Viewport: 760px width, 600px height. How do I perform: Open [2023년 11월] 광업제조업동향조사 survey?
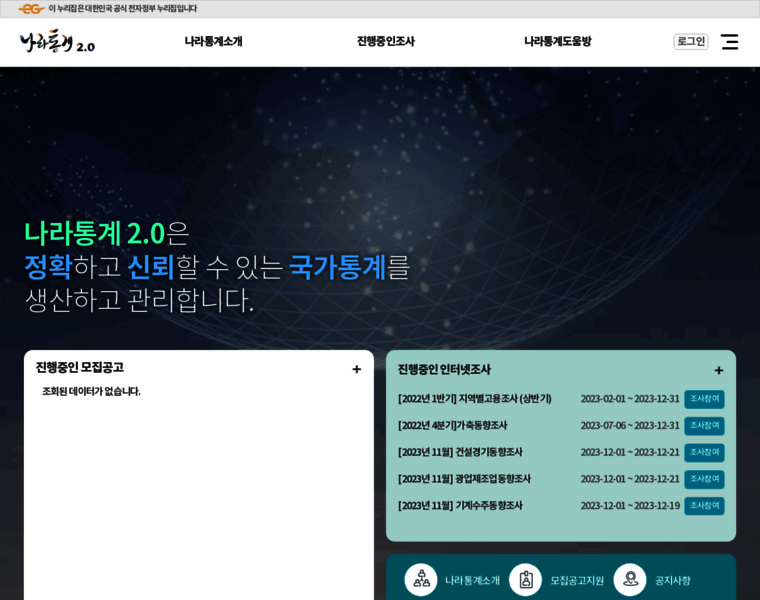pos(464,479)
